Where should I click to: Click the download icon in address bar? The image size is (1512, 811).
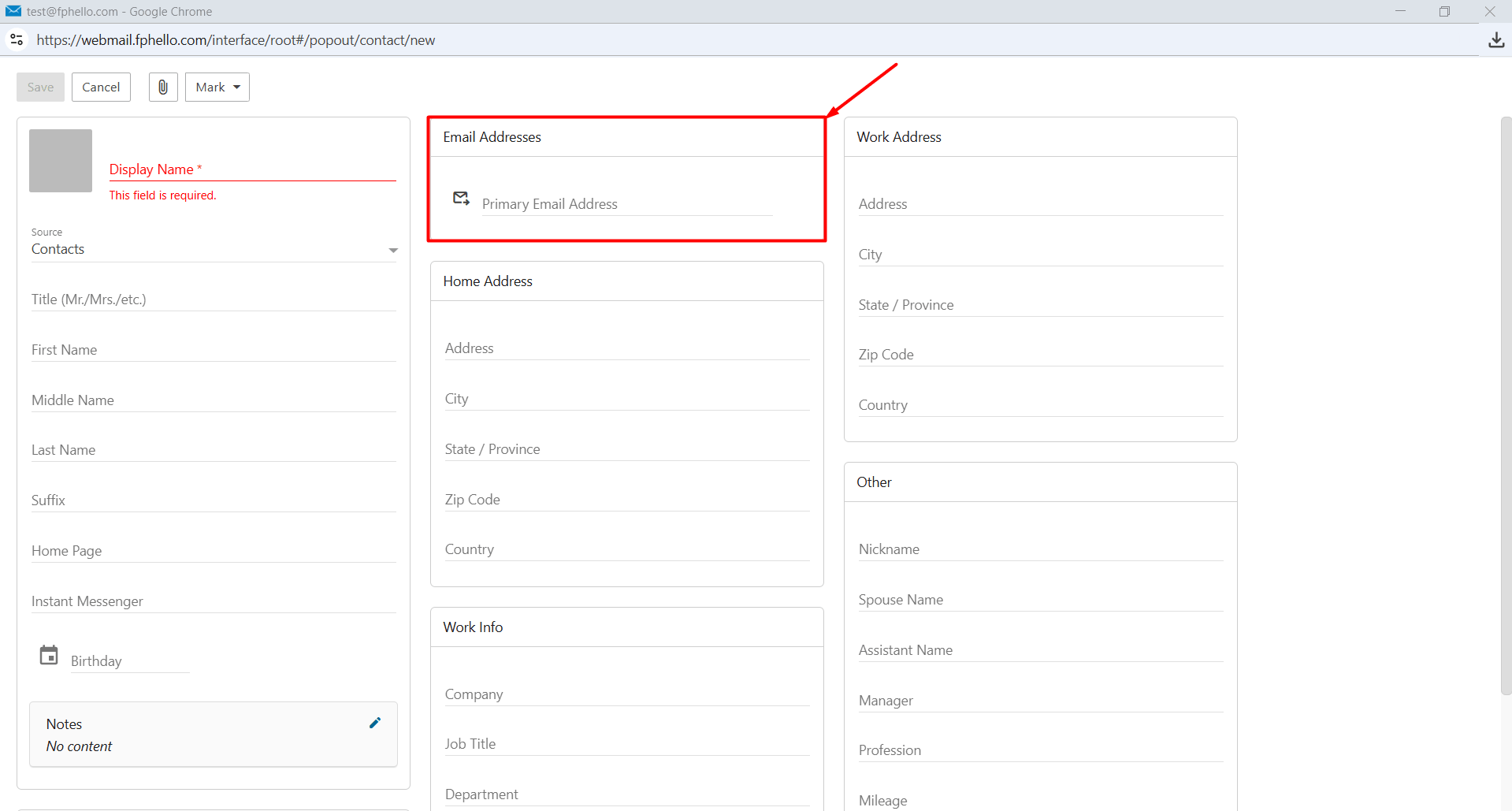[1496, 40]
